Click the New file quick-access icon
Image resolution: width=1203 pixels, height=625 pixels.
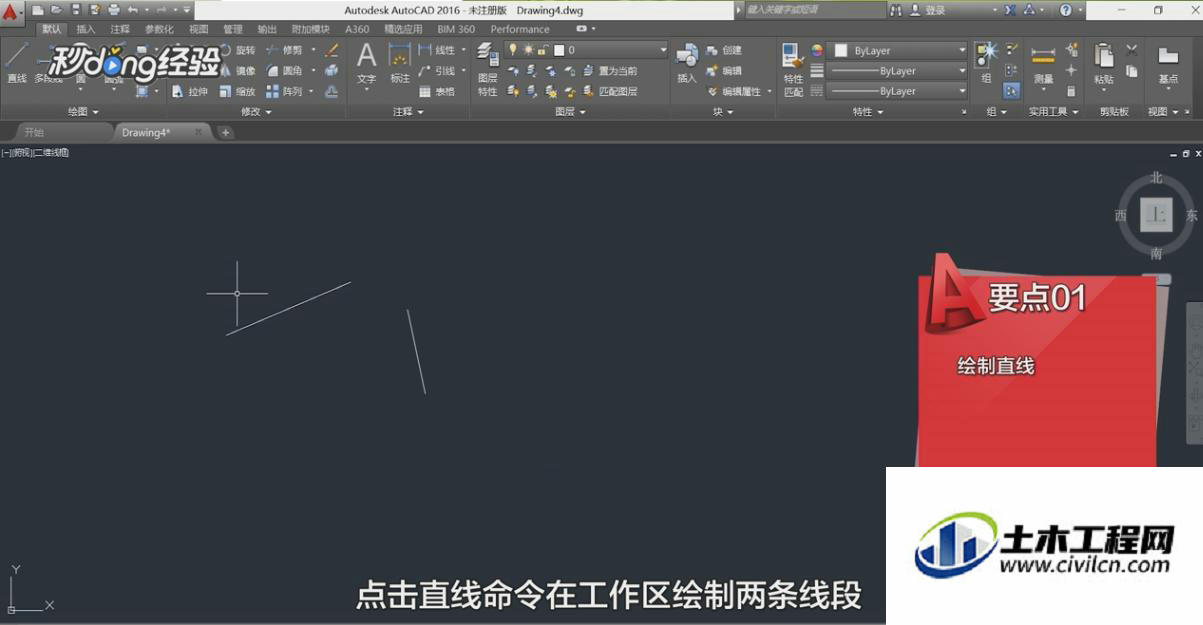tap(38, 10)
